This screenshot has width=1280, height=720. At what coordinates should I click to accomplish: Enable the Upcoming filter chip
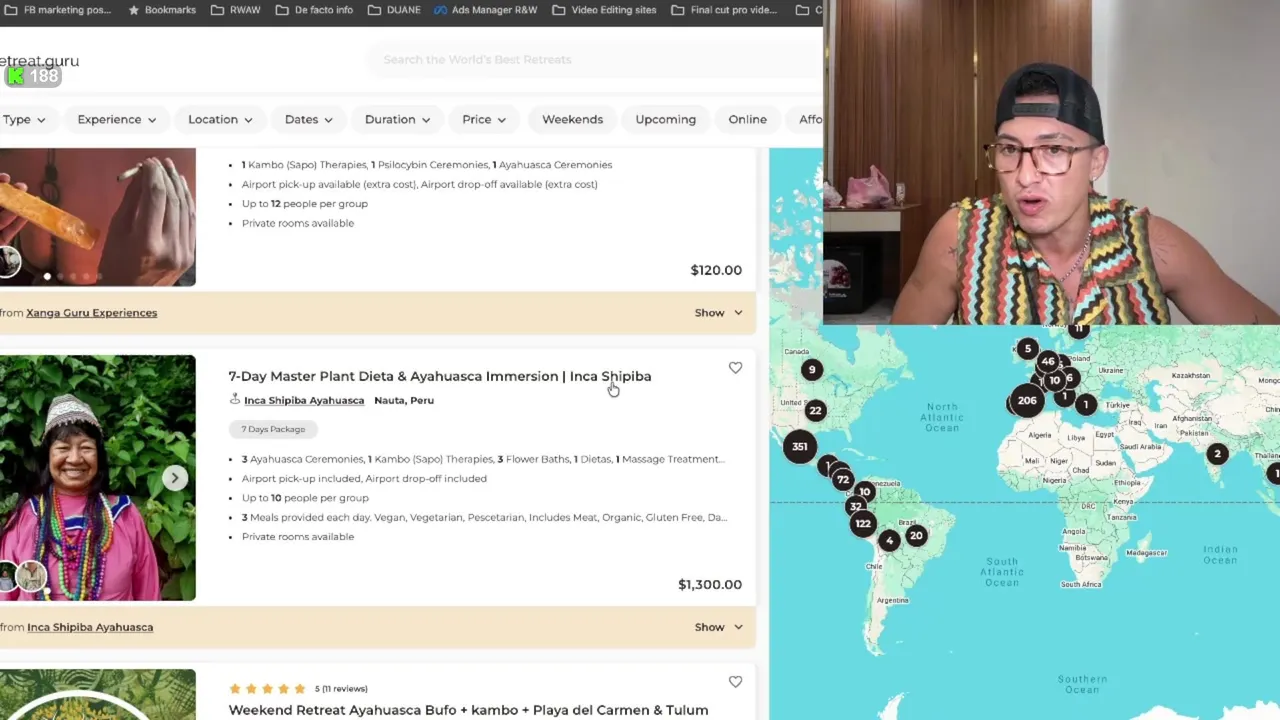[x=665, y=119]
